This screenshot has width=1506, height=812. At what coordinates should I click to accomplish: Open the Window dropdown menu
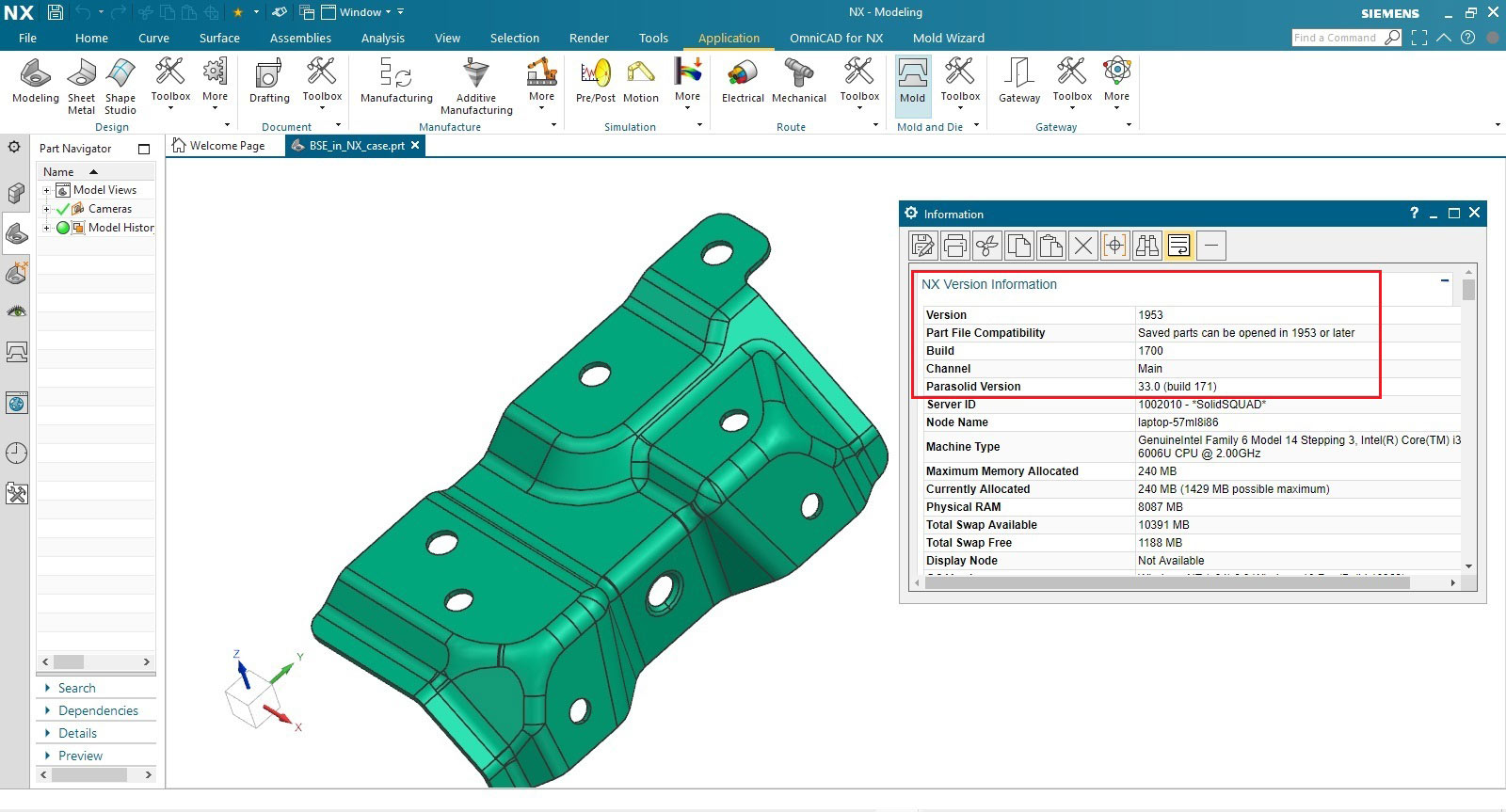(x=357, y=12)
